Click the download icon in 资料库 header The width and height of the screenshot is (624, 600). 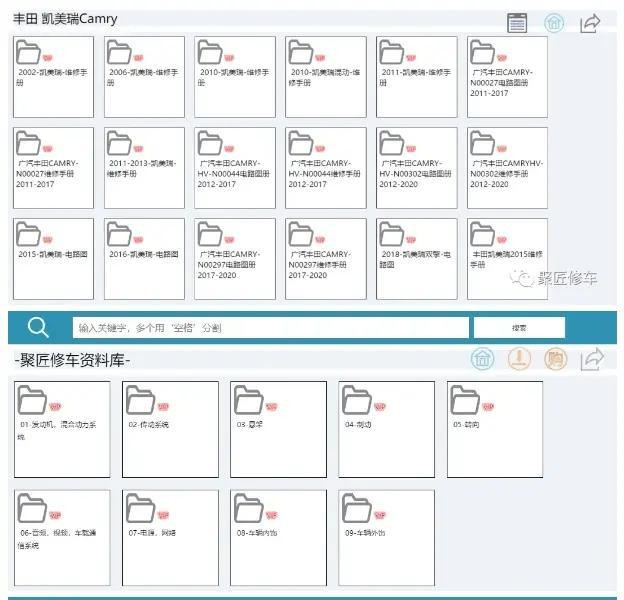click(519, 358)
